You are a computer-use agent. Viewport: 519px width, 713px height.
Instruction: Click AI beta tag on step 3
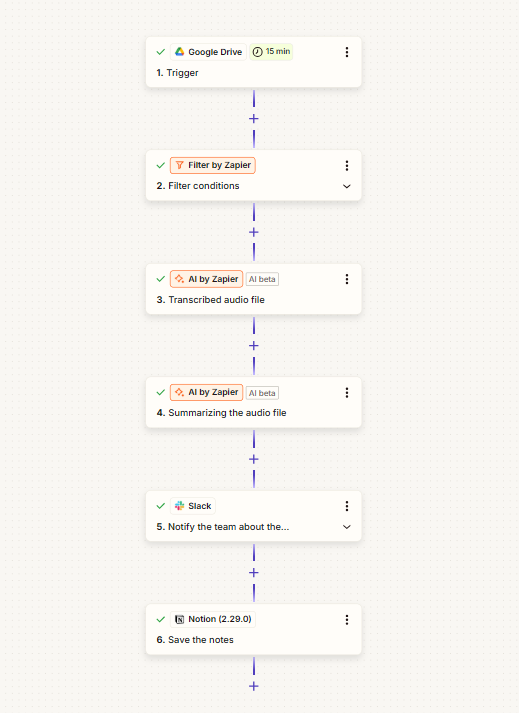coord(262,279)
